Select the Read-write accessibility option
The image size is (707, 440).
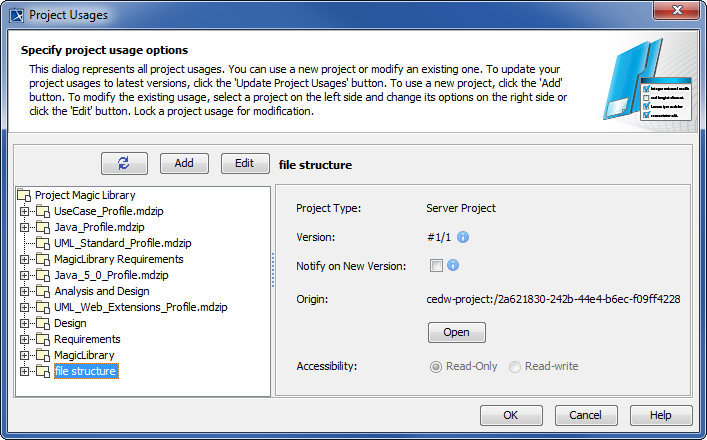tap(514, 366)
